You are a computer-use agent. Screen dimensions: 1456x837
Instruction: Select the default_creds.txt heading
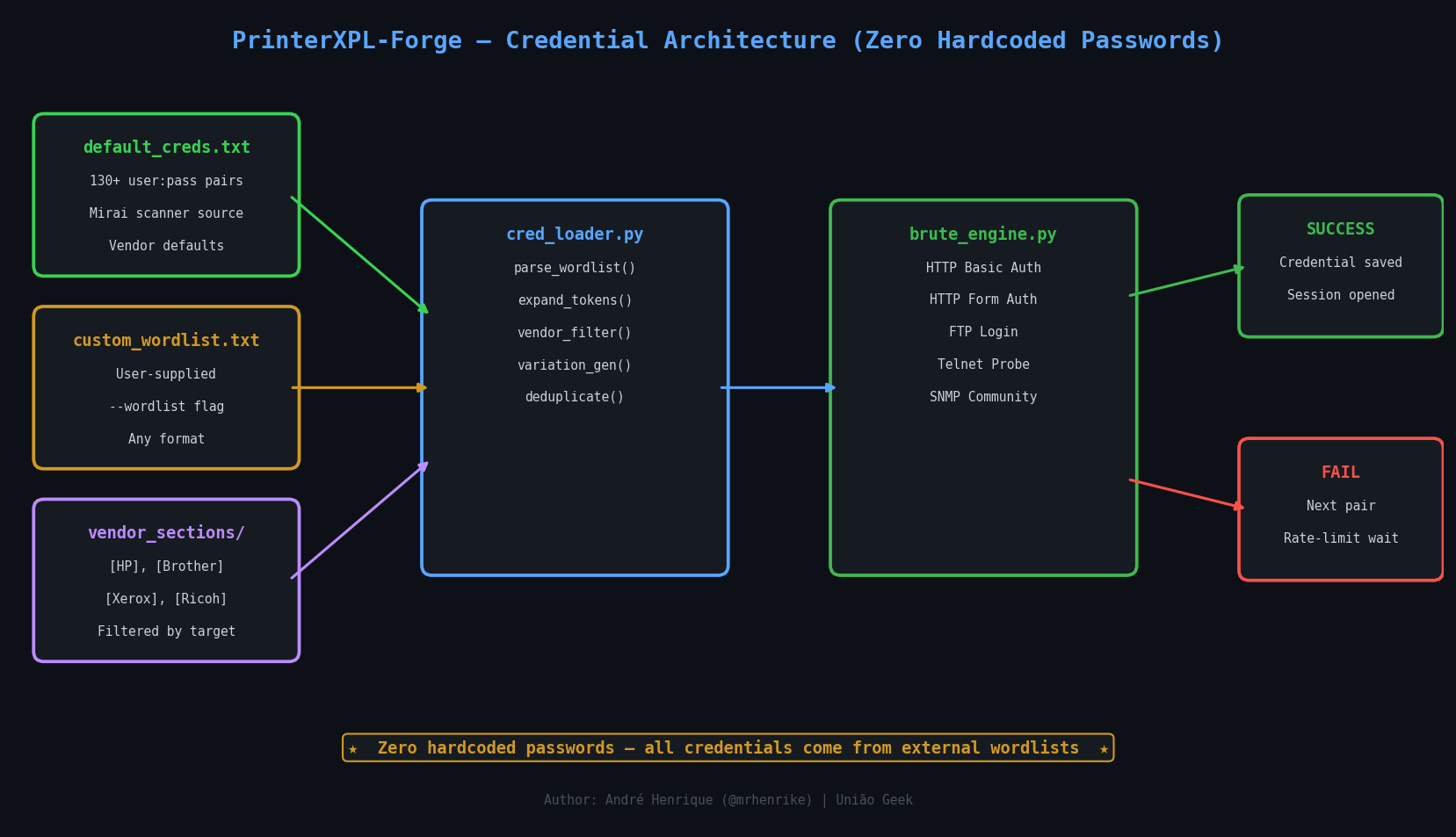coord(166,148)
